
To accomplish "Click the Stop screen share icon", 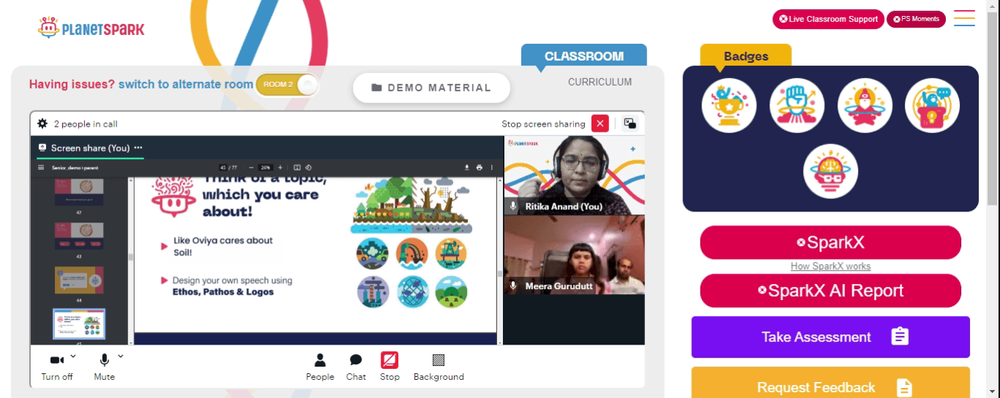I will click(390, 360).
